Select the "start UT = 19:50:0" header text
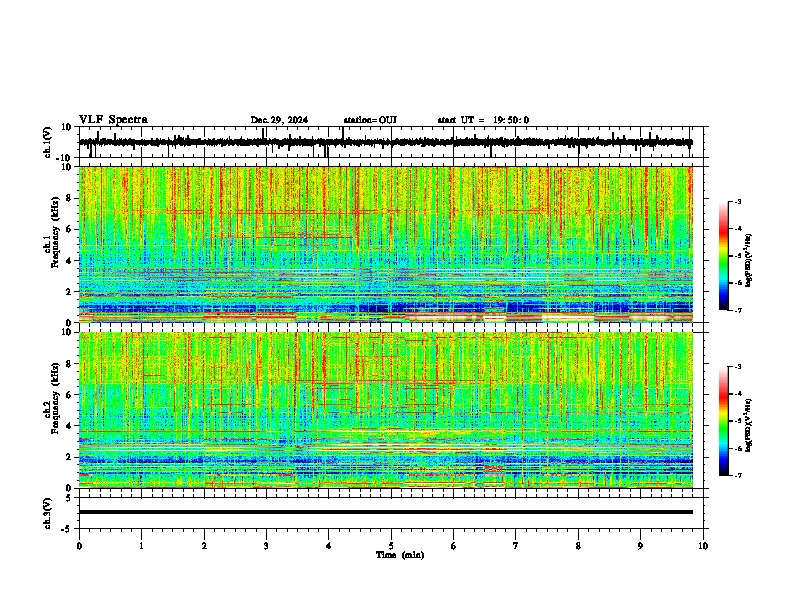Image resolution: width=792 pixels, height=612 pixels. coord(483,120)
